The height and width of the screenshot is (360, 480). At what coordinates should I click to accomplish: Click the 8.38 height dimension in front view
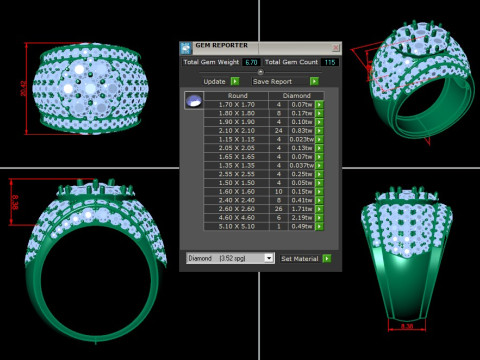point(14,202)
